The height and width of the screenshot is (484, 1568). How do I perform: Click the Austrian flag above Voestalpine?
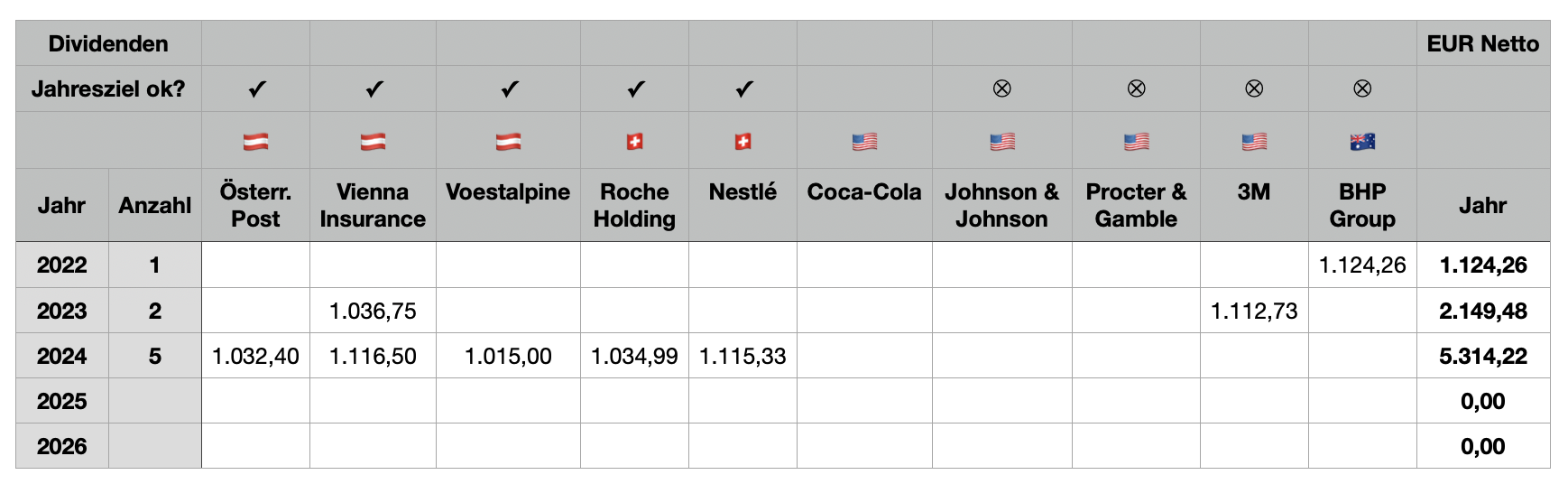point(508,141)
